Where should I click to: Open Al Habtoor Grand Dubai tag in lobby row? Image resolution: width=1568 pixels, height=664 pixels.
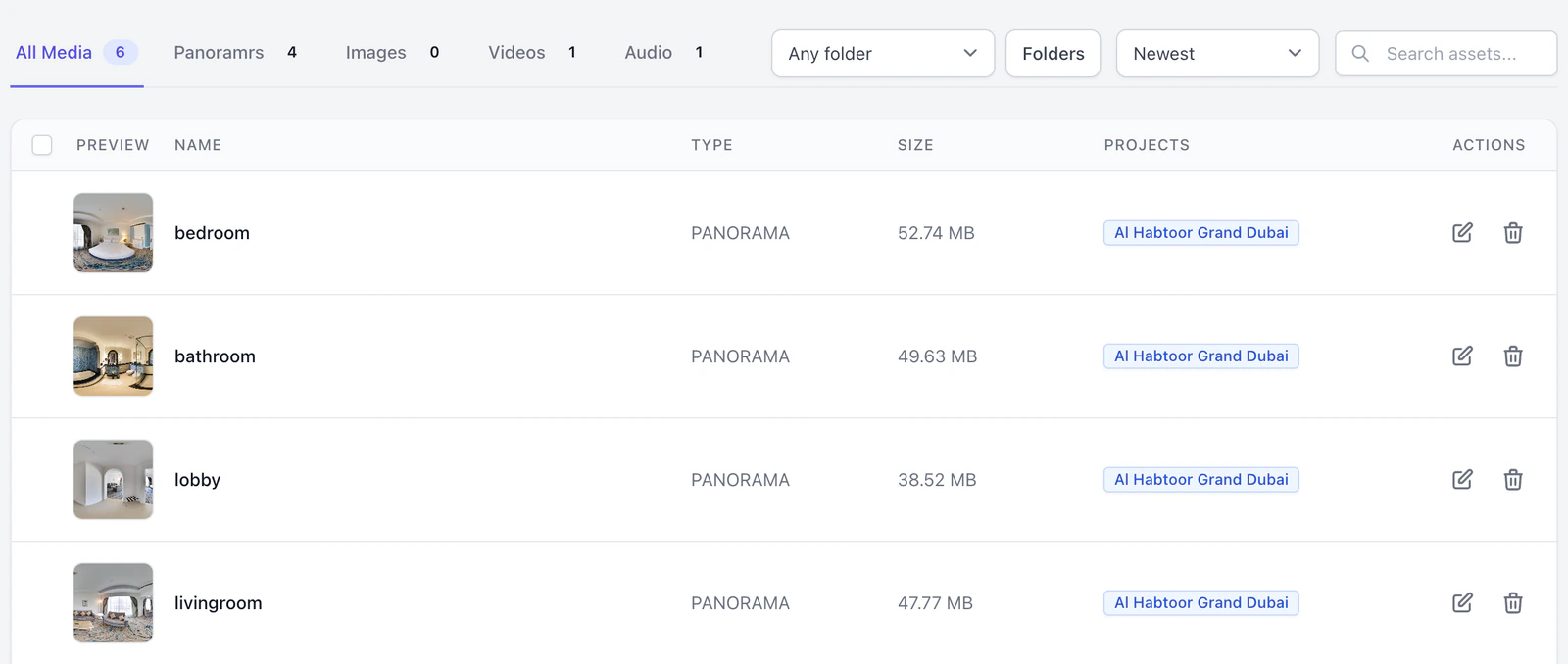pos(1201,479)
